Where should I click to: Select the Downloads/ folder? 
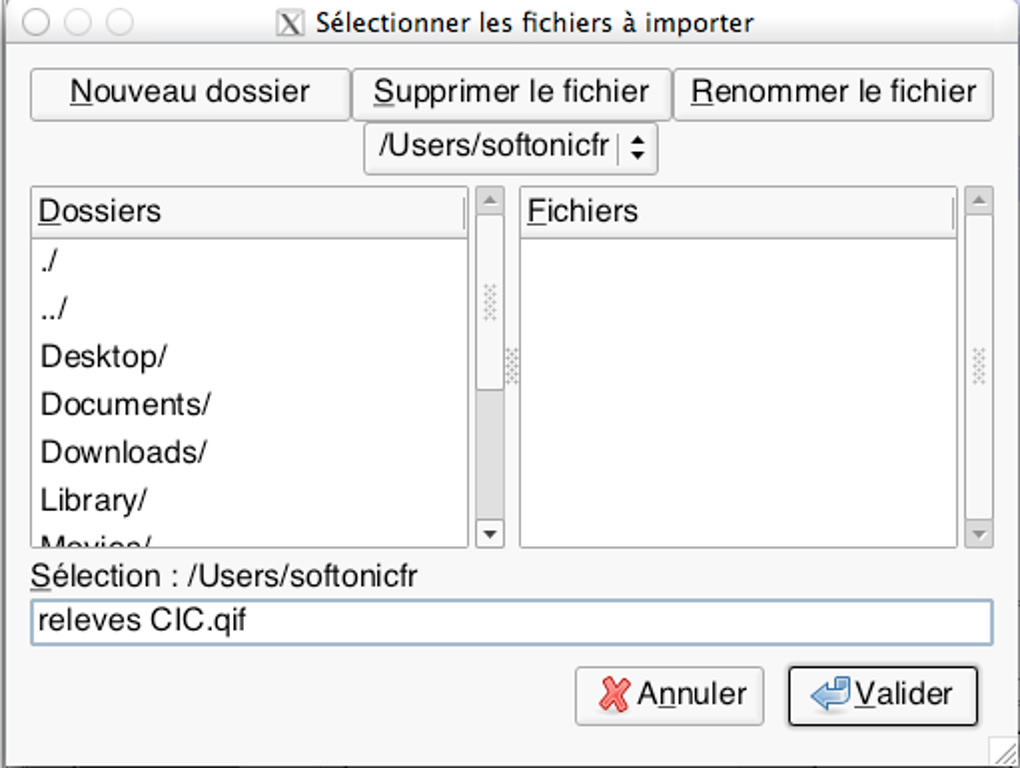coord(123,452)
